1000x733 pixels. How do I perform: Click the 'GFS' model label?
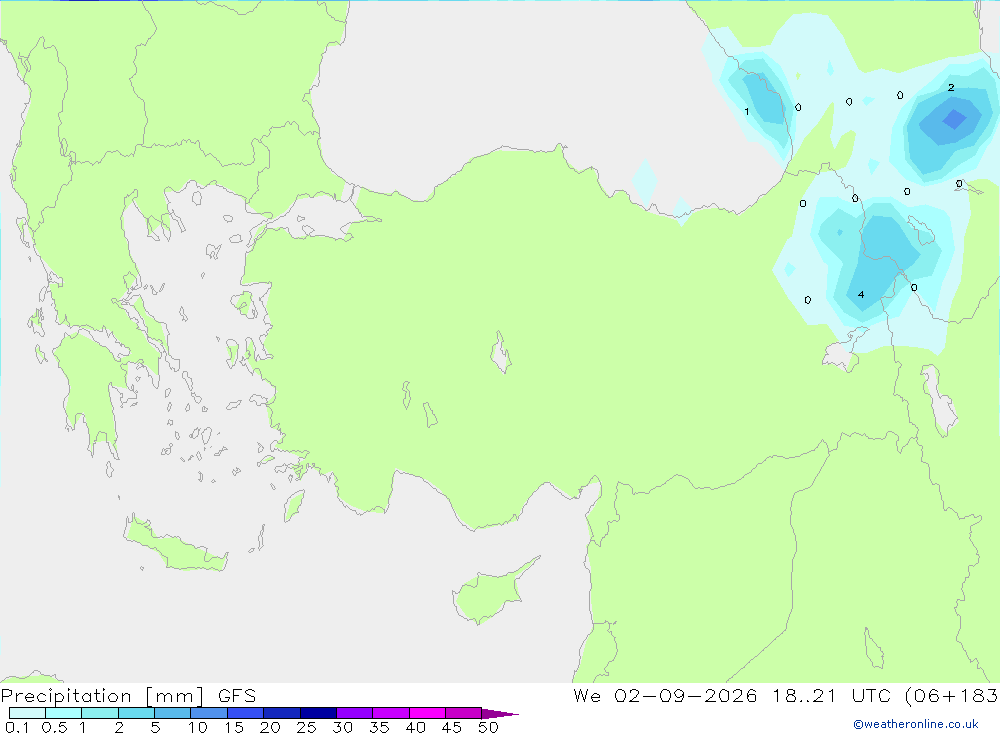coord(237,696)
